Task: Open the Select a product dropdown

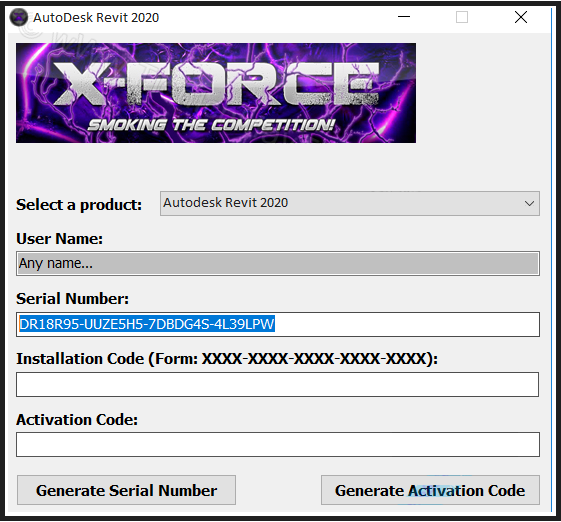Action: 350,203
